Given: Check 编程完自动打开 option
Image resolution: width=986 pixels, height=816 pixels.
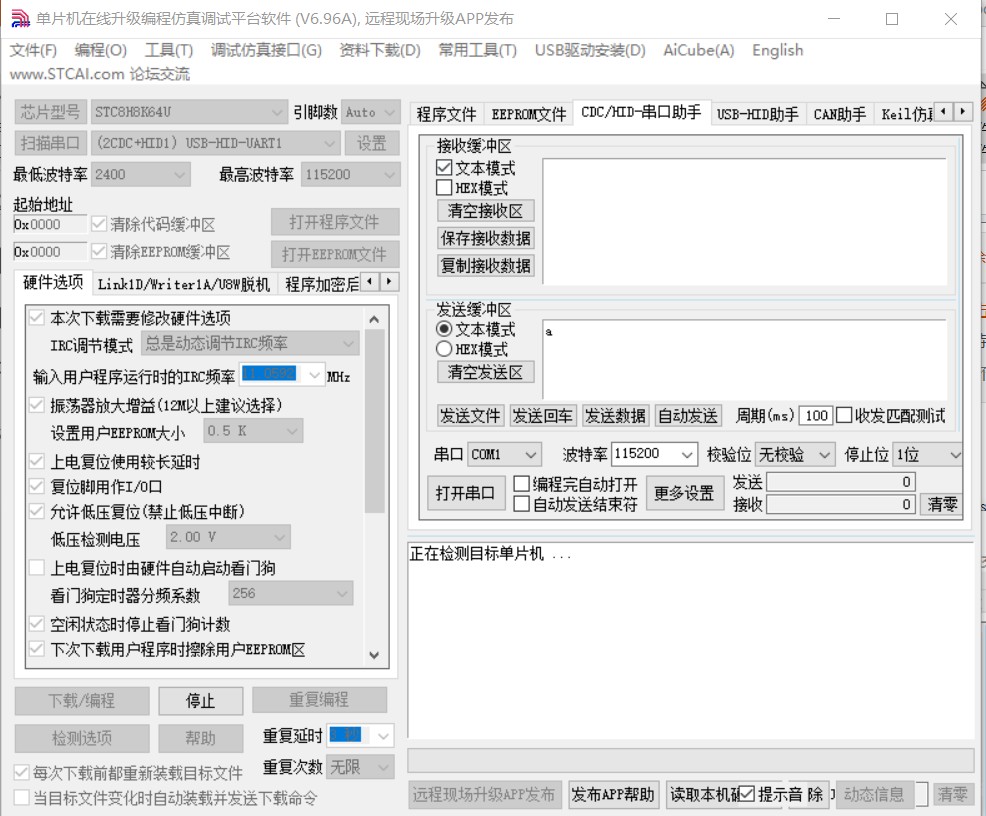Looking at the screenshot, I should click(x=519, y=483).
